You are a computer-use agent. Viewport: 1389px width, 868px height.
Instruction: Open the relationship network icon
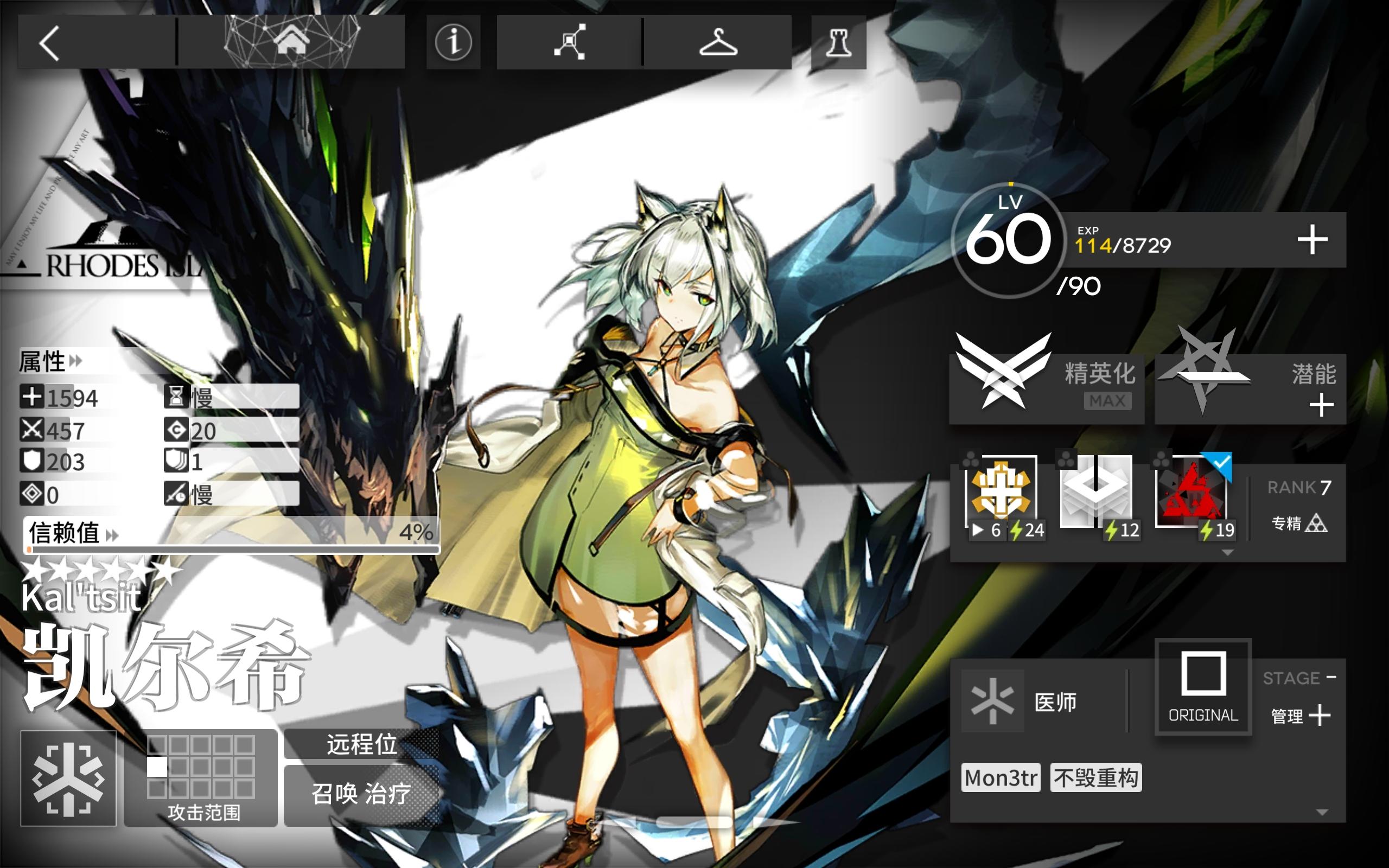569,42
